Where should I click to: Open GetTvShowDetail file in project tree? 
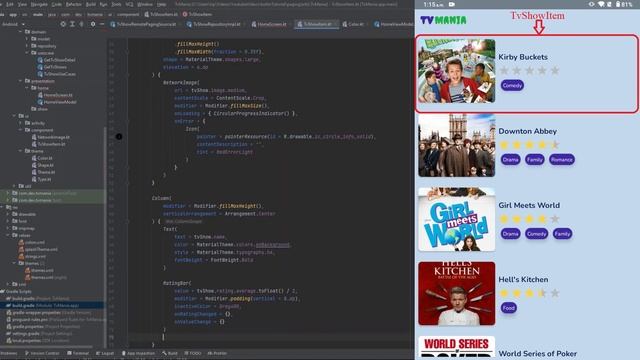[x=56, y=60]
